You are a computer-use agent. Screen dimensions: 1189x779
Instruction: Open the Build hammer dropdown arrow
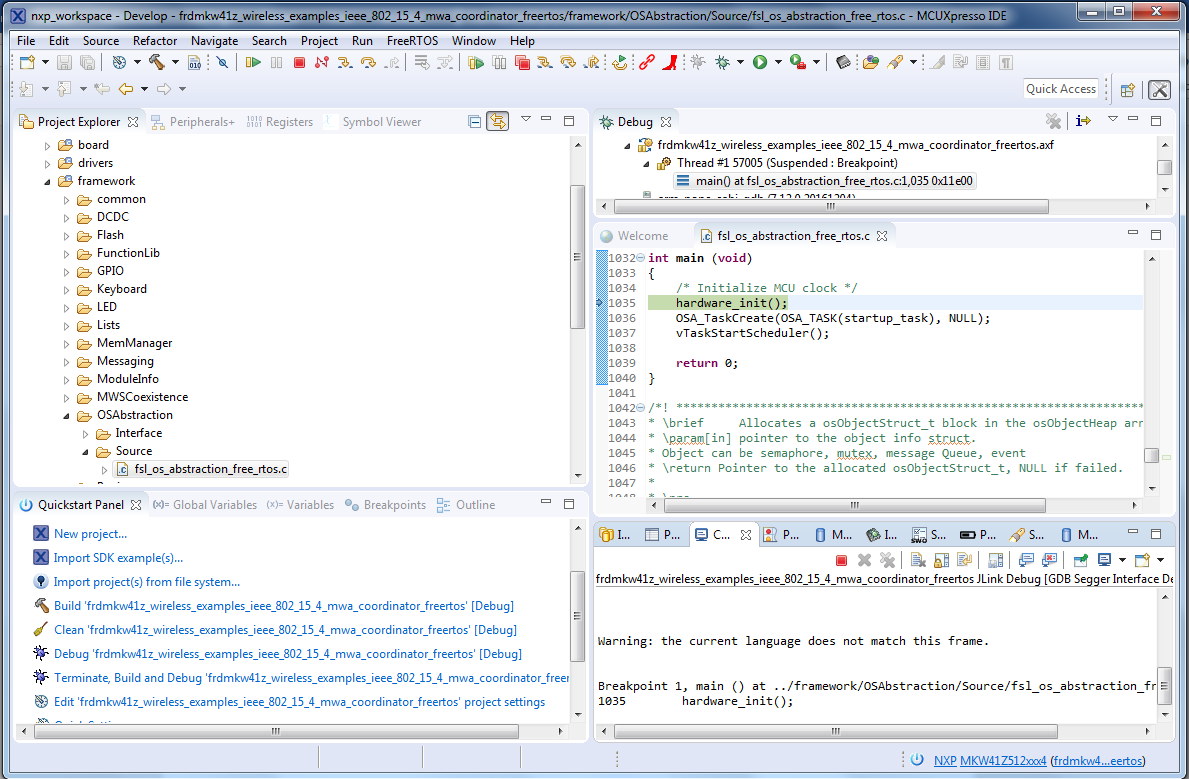pos(175,63)
